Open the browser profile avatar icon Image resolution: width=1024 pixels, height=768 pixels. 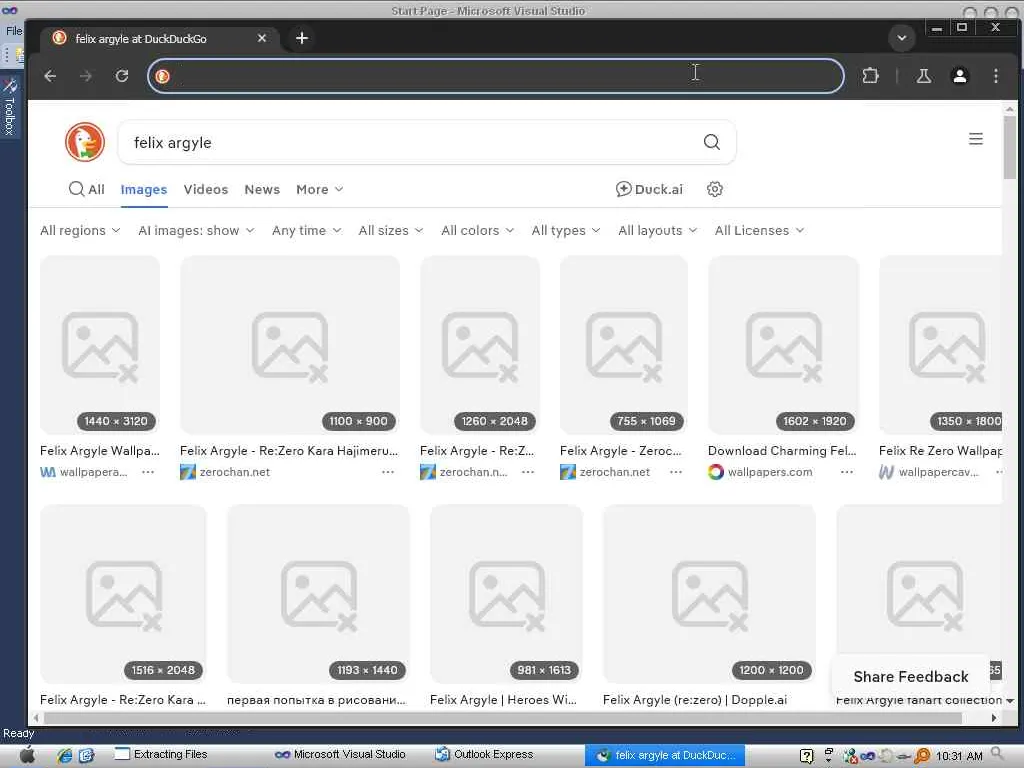(959, 76)
